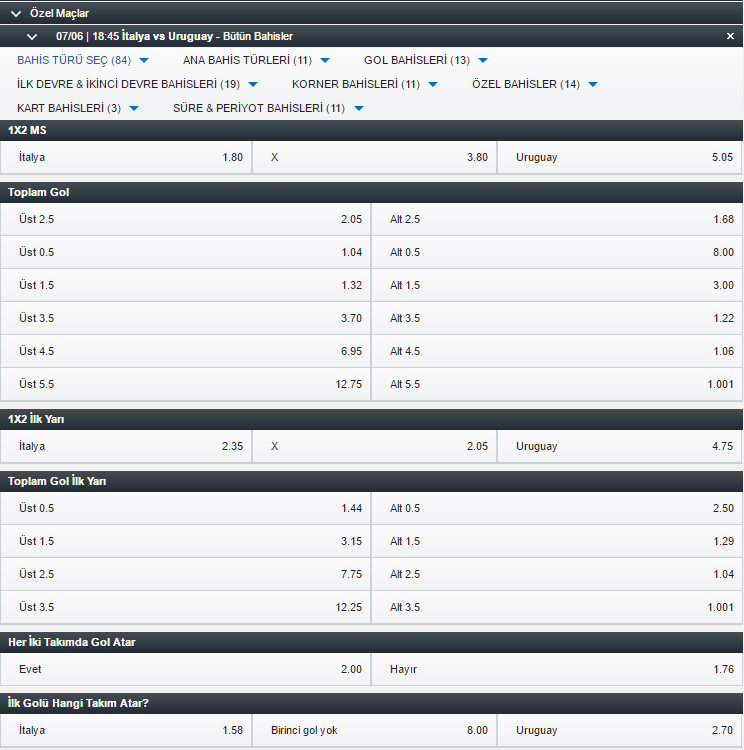The image size is (744, 750).
Task: Select Üst 2.5 at 2.05 Toplam Gol
Action: pos(186,220)
